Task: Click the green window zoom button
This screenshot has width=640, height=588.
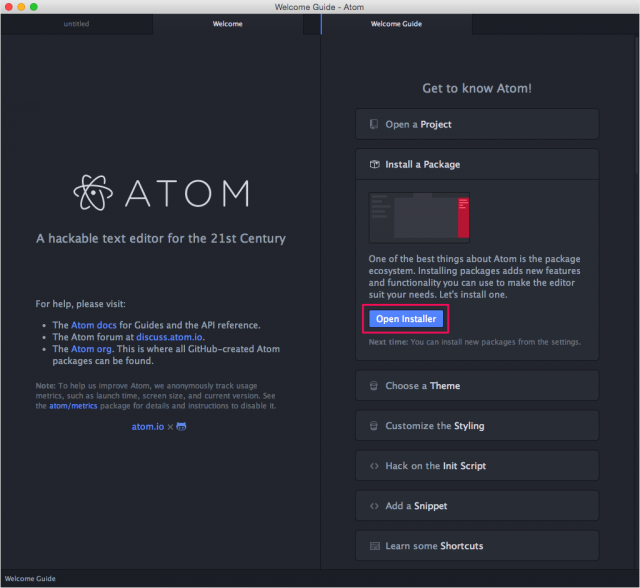Action: [34, 7]
